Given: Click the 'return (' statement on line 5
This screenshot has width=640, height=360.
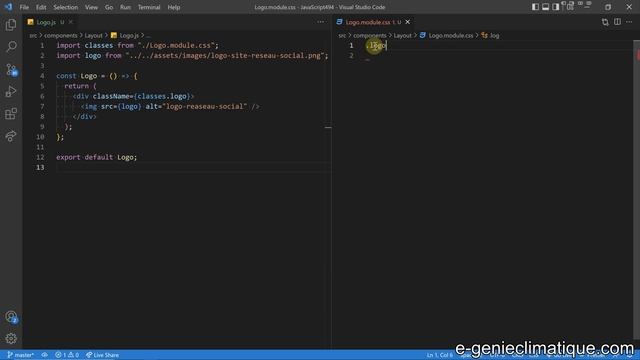Looking at the screenshot, I should pyautogui.click(x=80, y=86).
